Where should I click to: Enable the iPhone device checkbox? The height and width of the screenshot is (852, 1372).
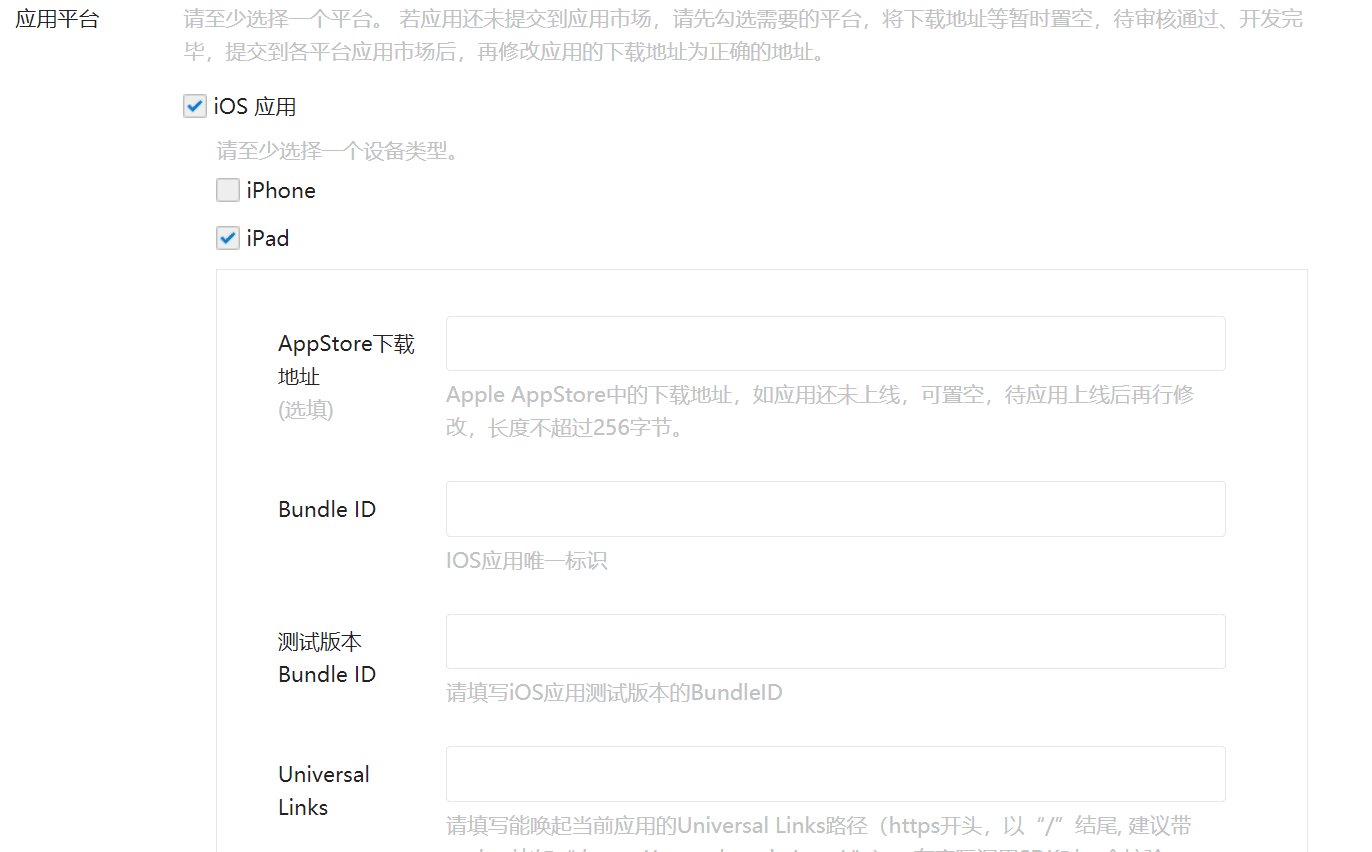tap(228, 190)
